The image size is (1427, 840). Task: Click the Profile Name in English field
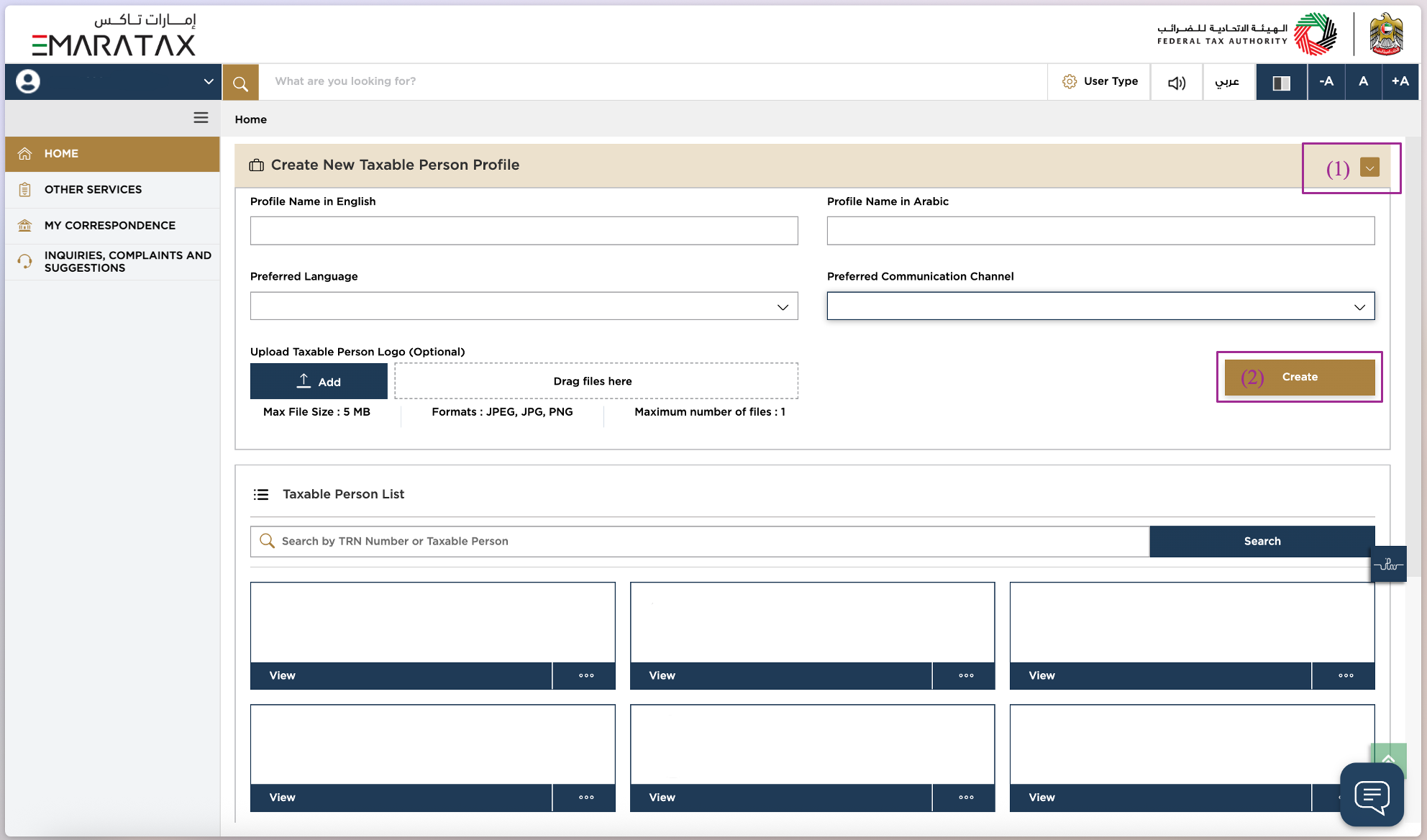pyautogui.click(x=524, y=231)
